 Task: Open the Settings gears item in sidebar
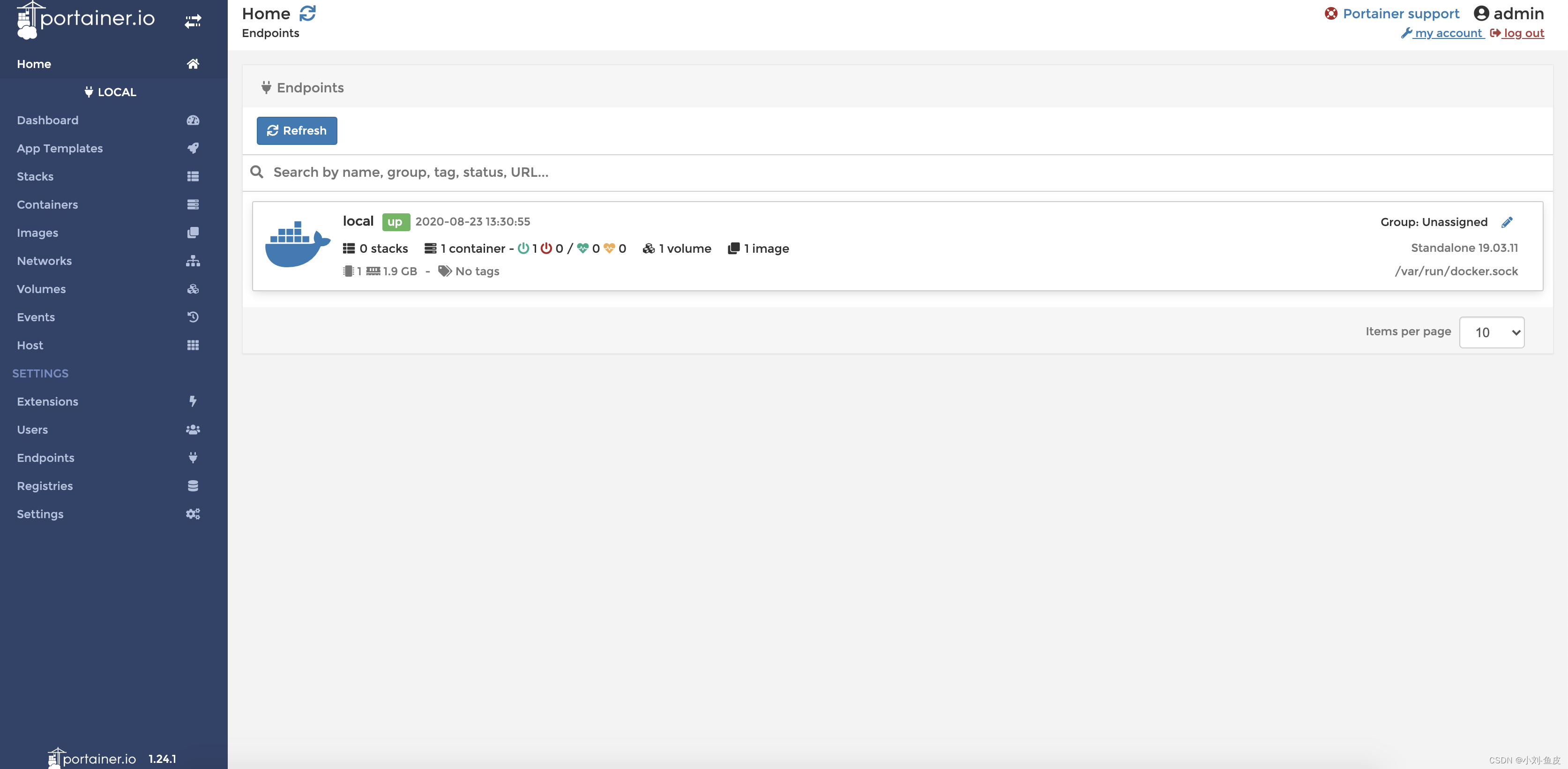point(40,514)
